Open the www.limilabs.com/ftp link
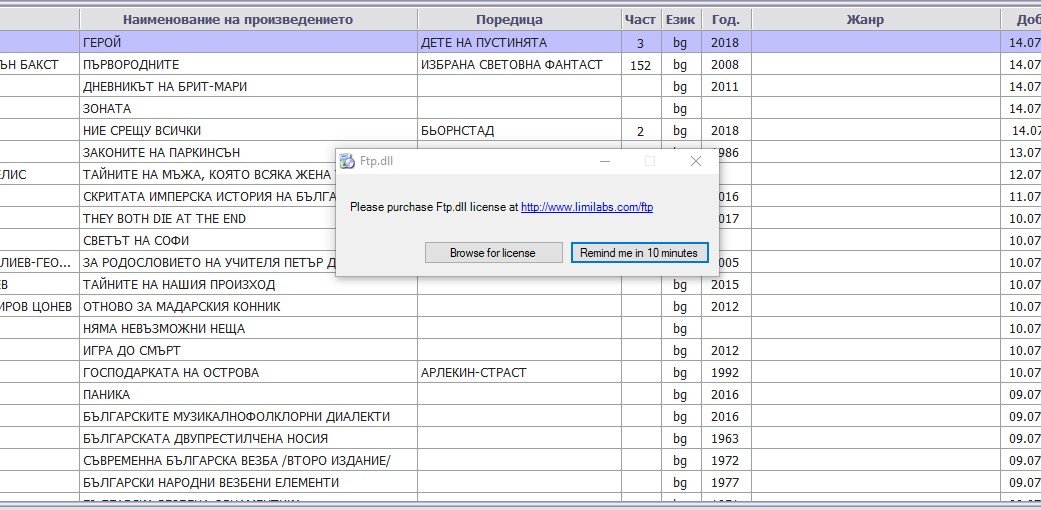 pyautogui.click(x=587, y=207)
